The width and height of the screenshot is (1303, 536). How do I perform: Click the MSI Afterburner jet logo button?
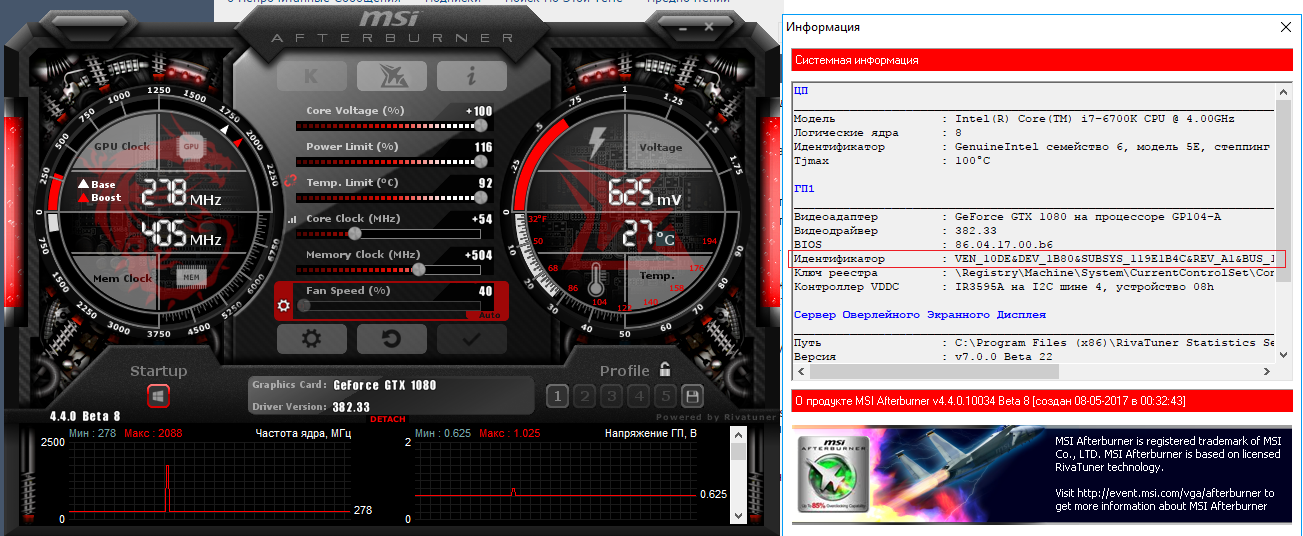click(x=391, y=76)
